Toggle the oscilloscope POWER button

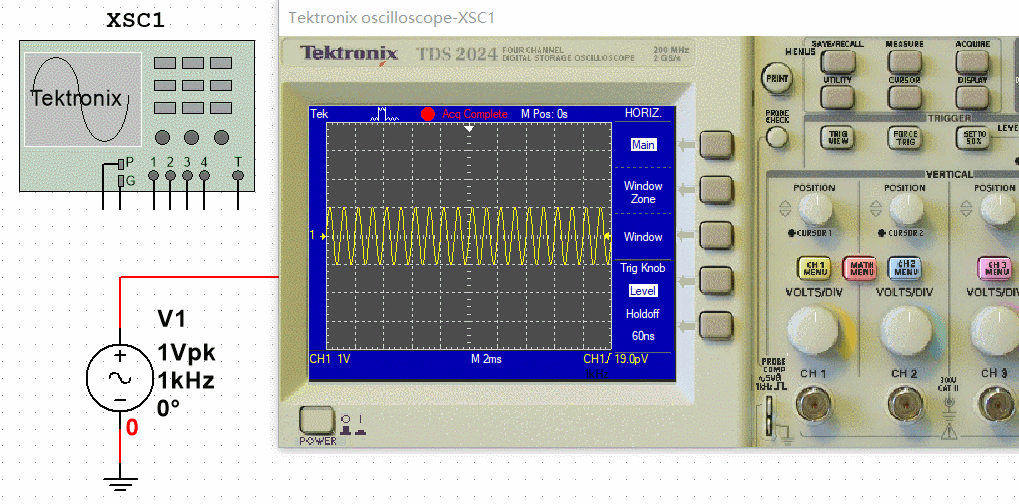[x=316, y=420]
